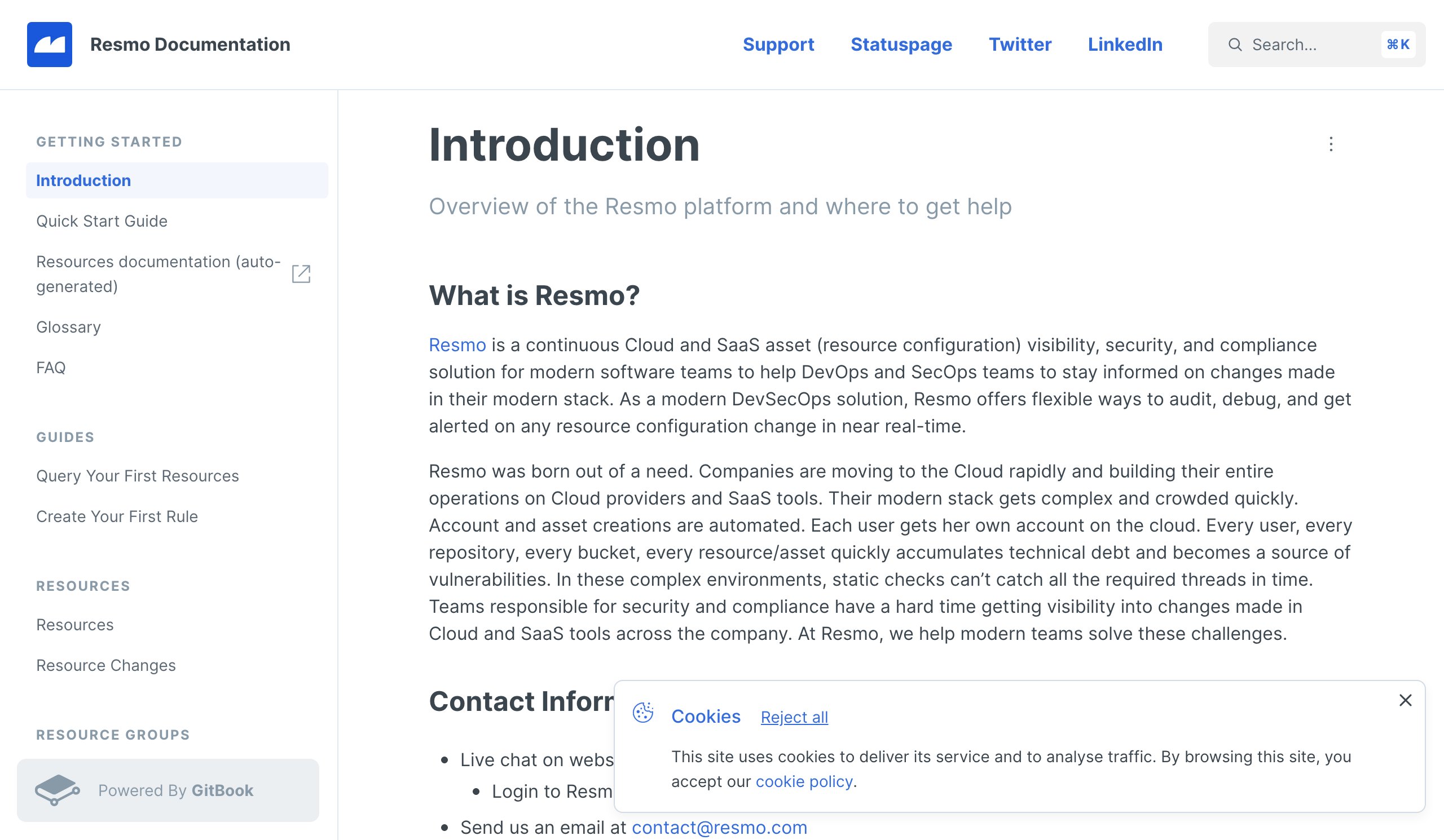Open the Statuspage link in header
This screenshot has width=1444, height=840.
[901, 45]
